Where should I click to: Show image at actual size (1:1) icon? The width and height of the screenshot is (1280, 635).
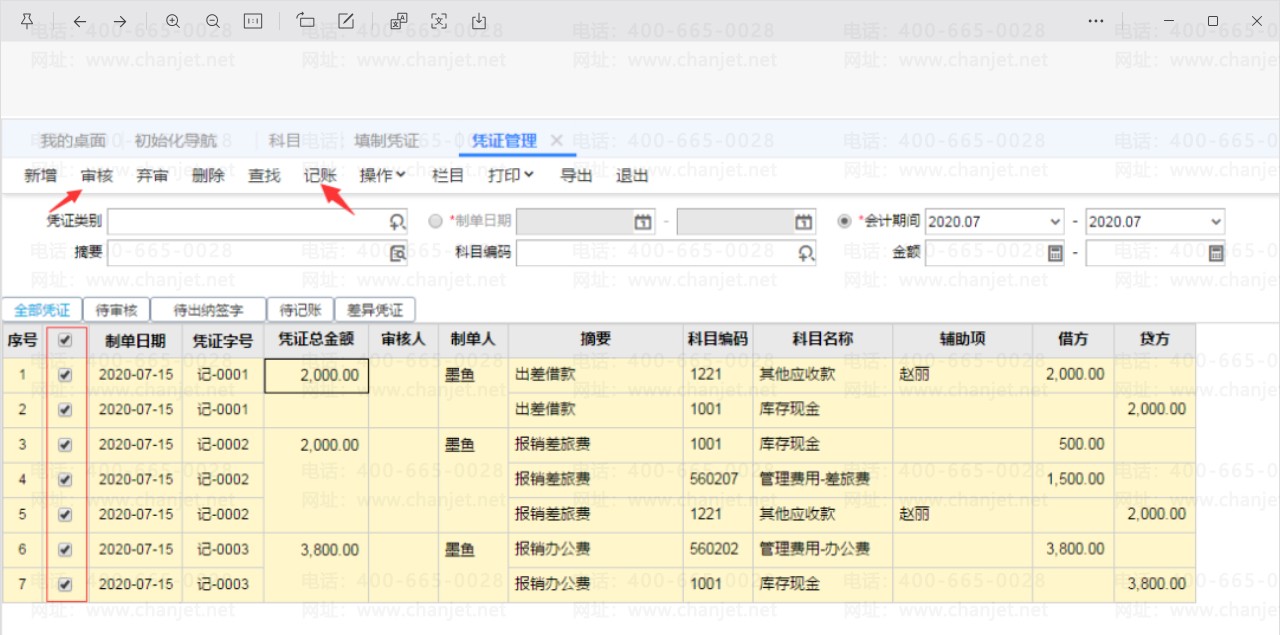pyautogui.click(x=253, y=21)
